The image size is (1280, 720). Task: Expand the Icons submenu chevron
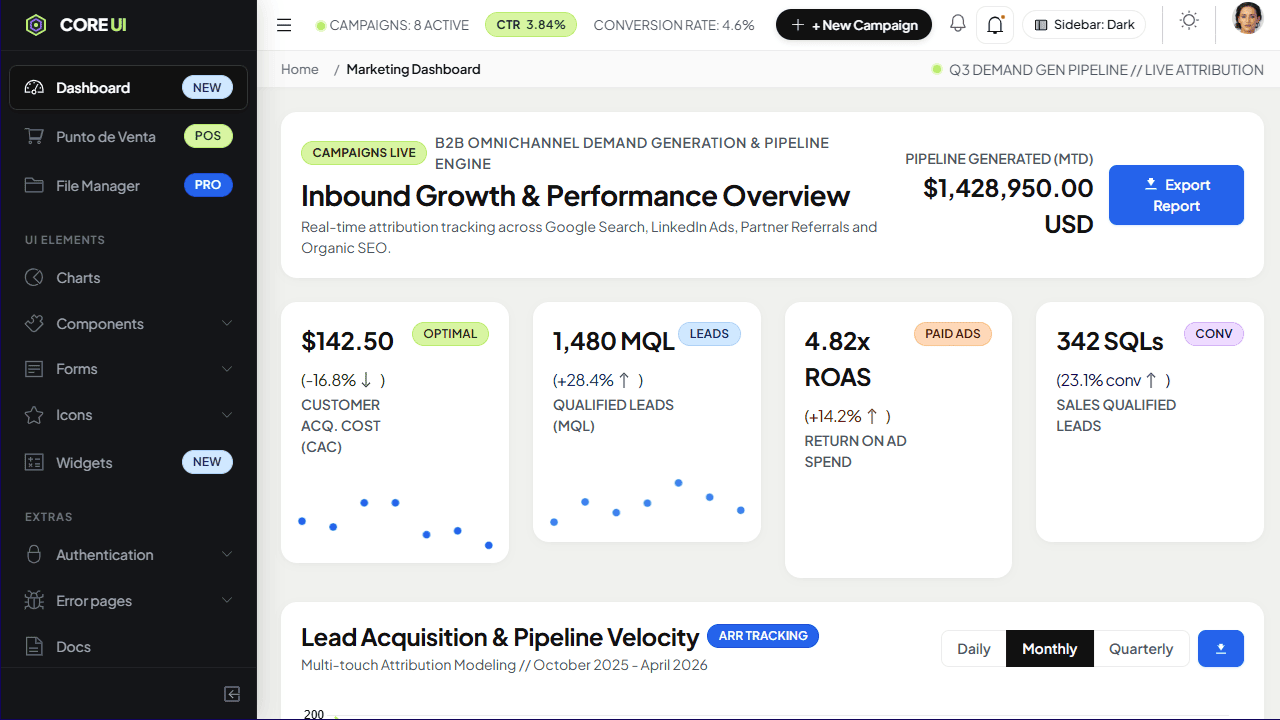(x=227, y=415)
